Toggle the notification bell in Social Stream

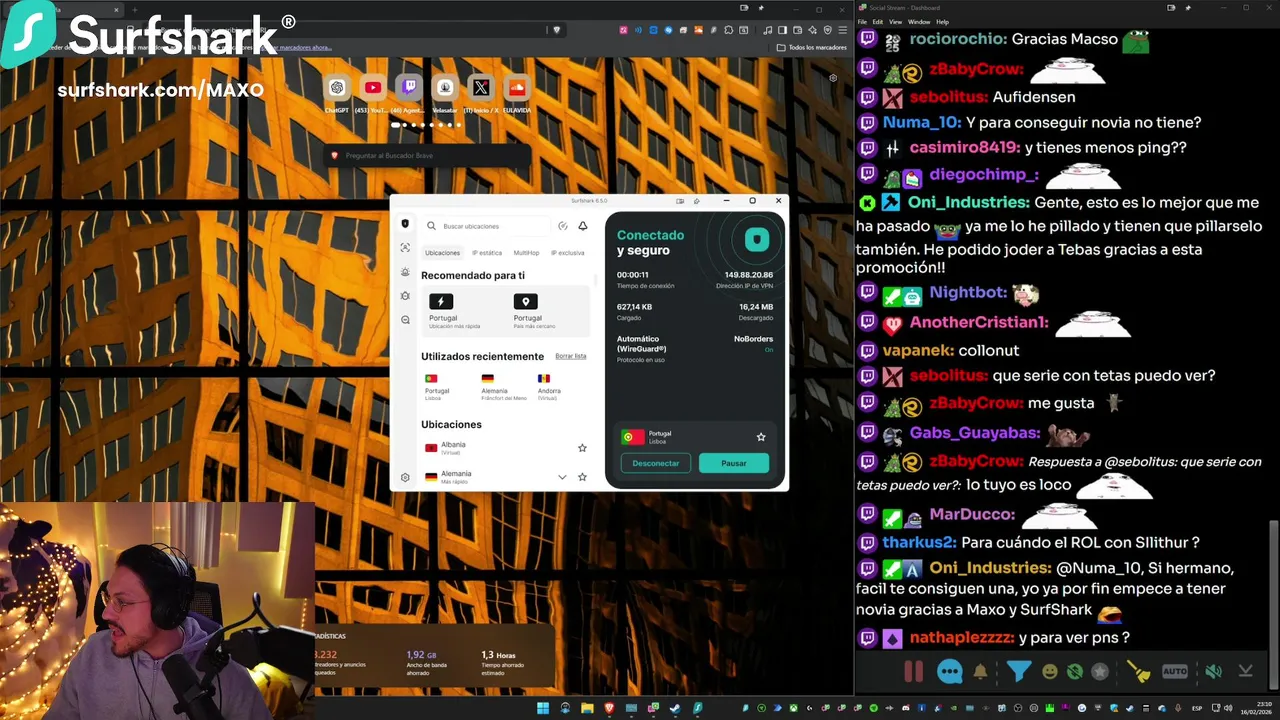tap(981, 672)
